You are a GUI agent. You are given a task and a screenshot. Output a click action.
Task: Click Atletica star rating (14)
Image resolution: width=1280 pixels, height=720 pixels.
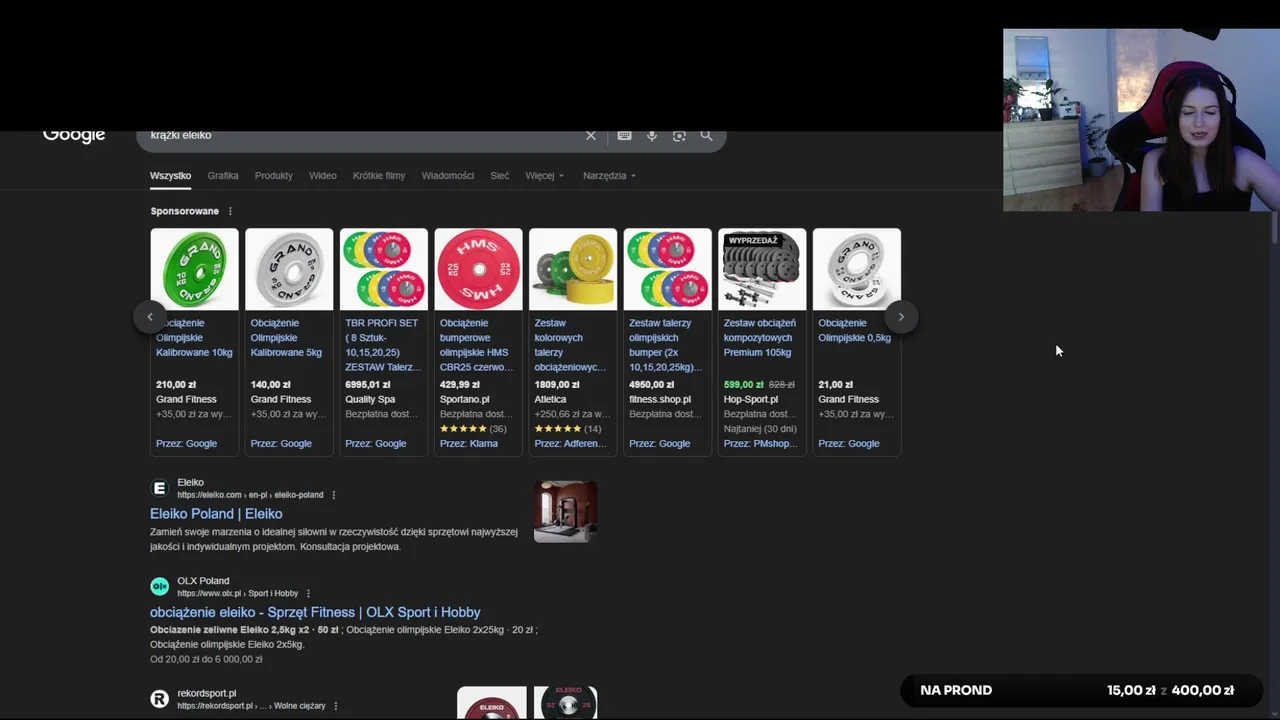coord(568,429)
